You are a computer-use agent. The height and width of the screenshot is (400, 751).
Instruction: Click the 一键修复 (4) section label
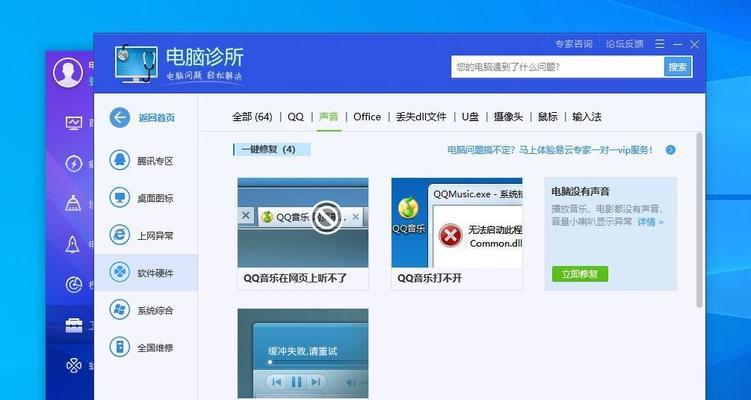[x=272, y=149]
